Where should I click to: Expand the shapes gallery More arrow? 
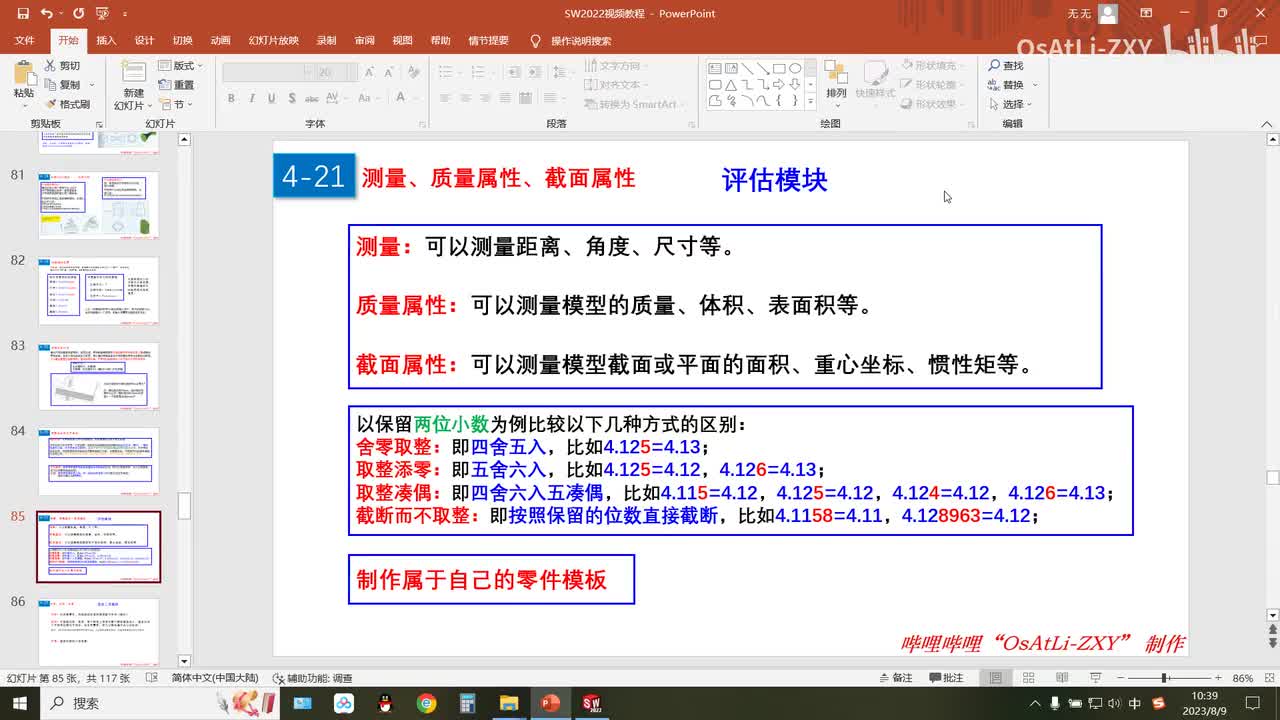pyautogui.click(x=810, y=100)
